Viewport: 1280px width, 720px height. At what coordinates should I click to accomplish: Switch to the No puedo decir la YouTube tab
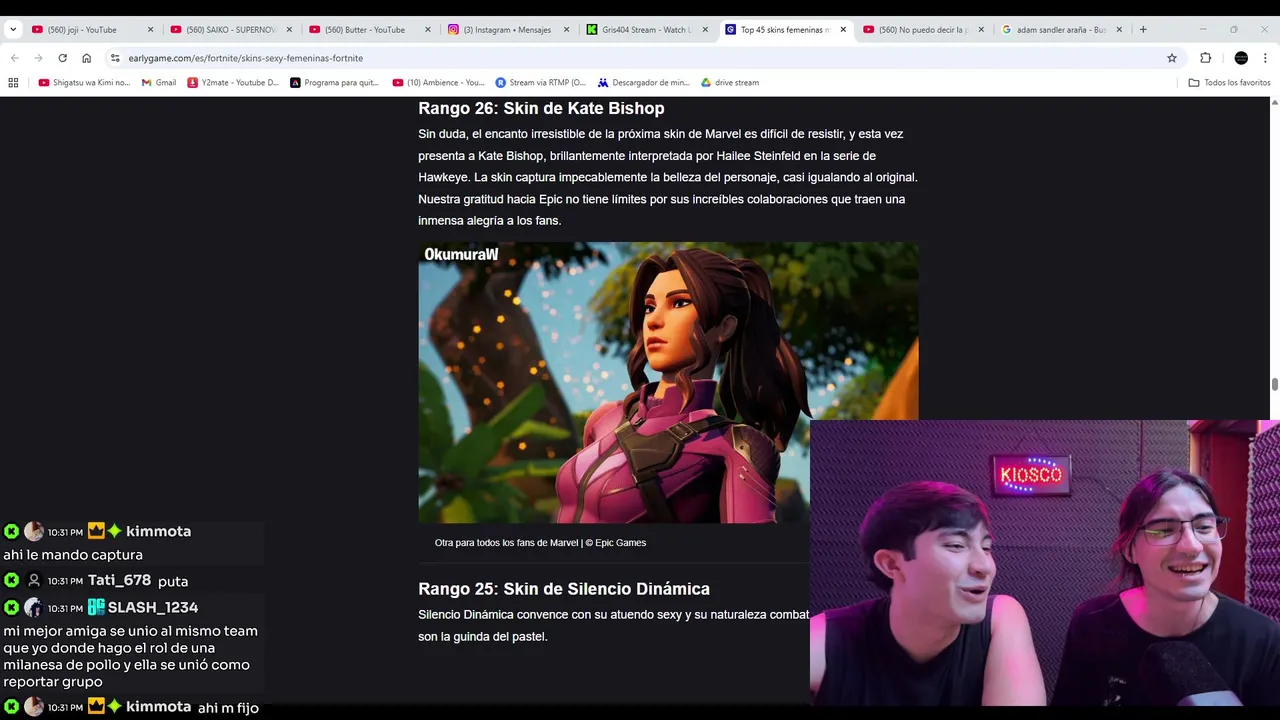922,30
